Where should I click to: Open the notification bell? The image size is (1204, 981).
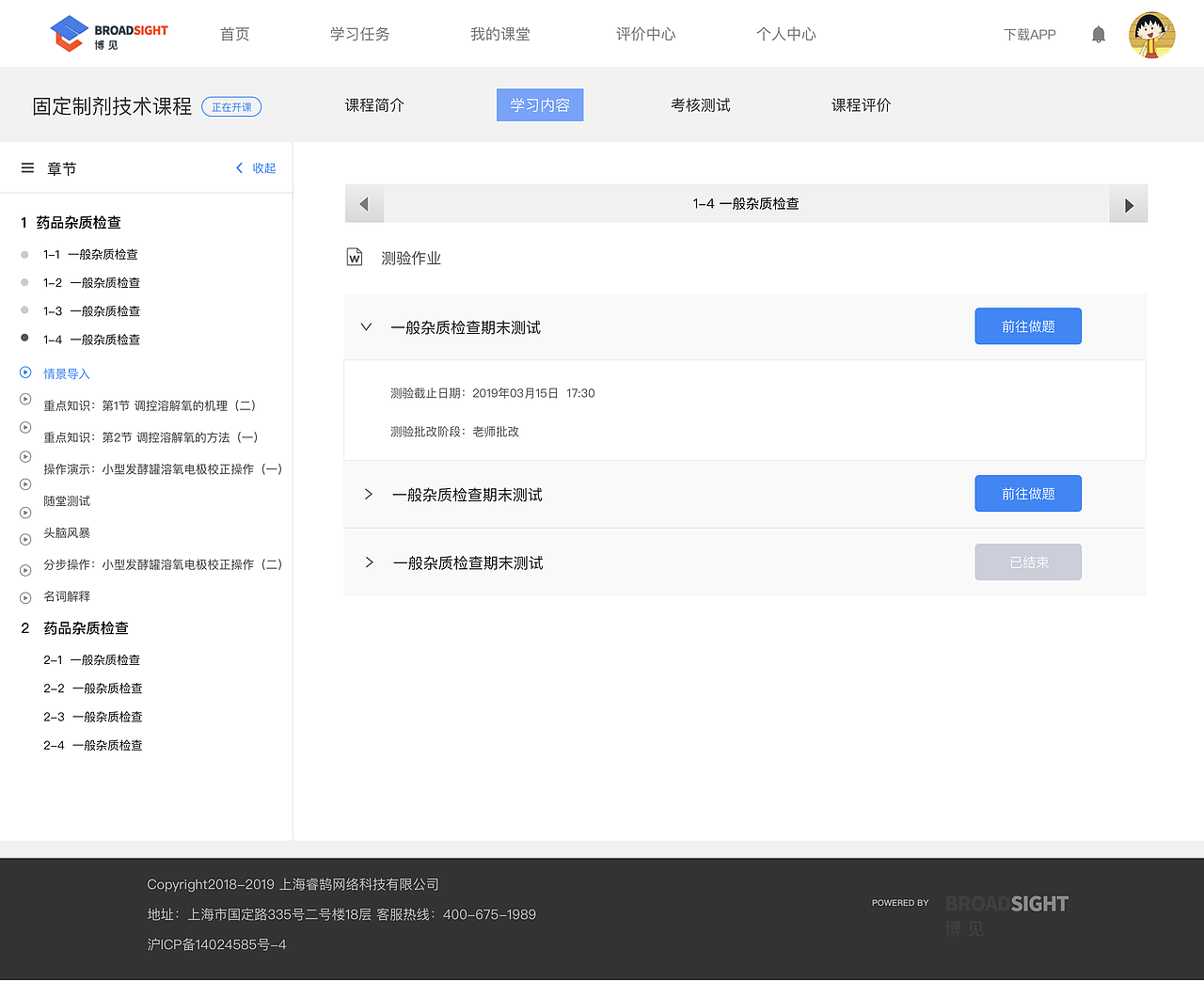point(1098,34)
